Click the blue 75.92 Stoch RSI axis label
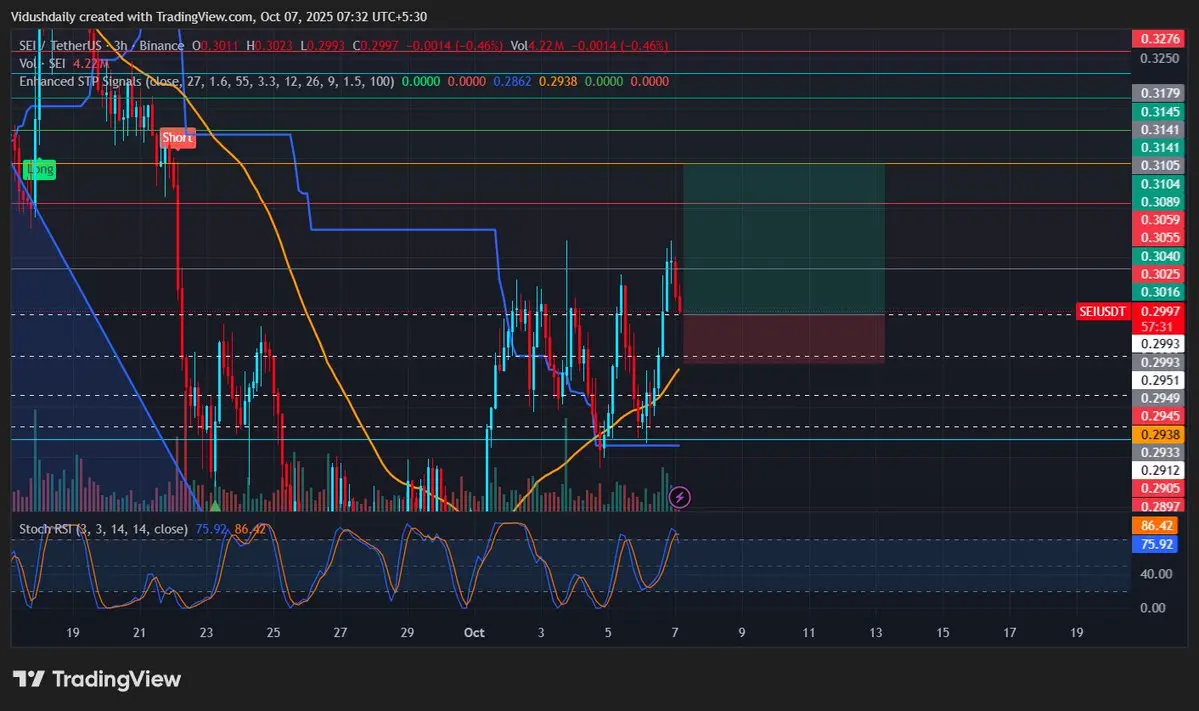The image size is (1199, 711). point(1156,544)
